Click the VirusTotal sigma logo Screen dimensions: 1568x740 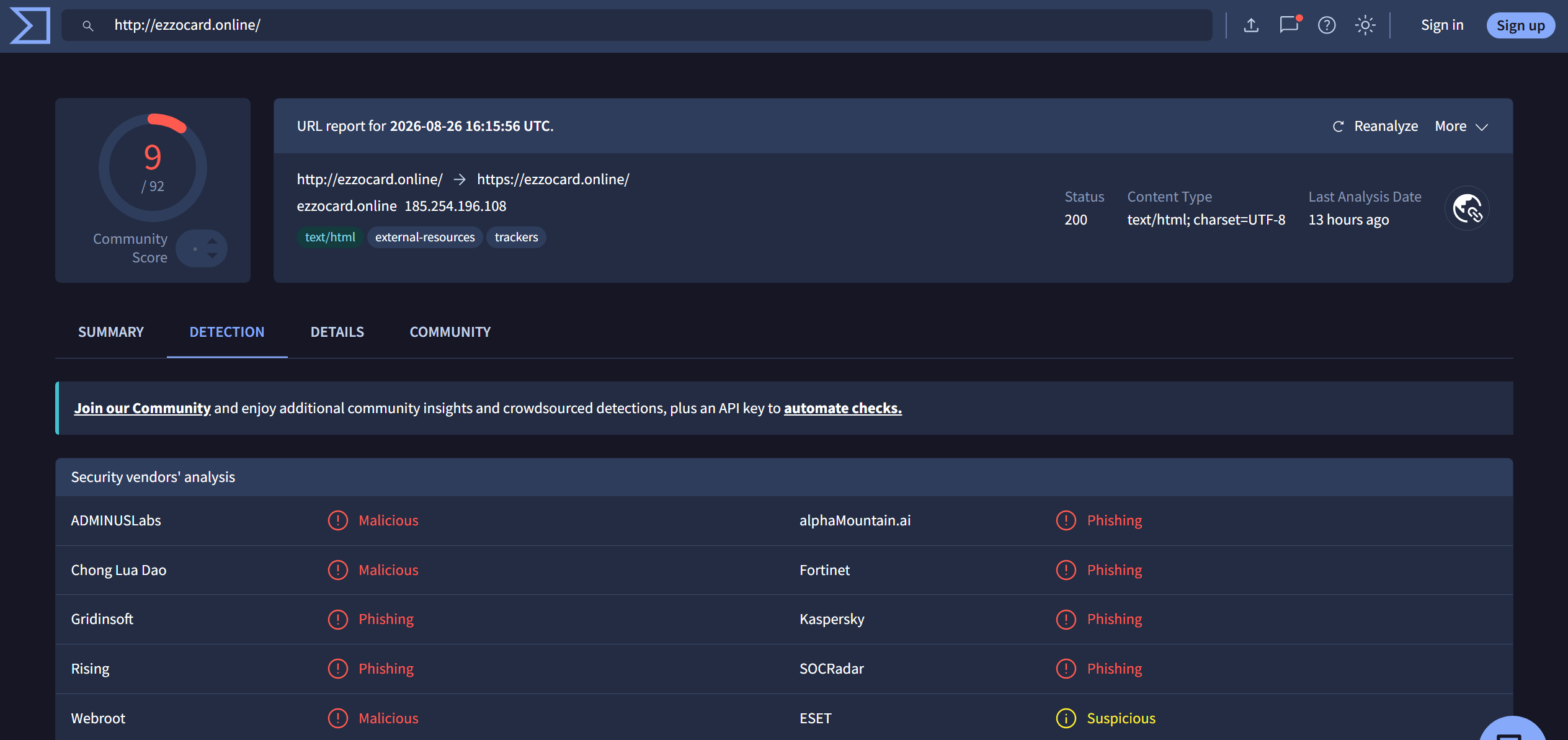pos(30,25)
